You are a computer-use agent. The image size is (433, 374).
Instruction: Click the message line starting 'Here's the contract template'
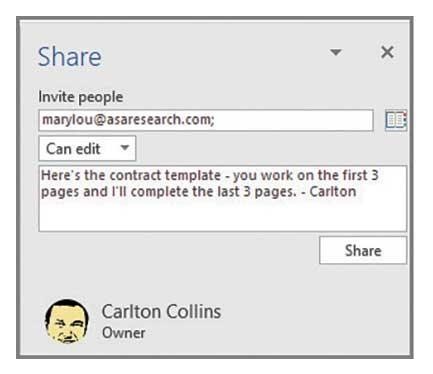tap(210, 175)
